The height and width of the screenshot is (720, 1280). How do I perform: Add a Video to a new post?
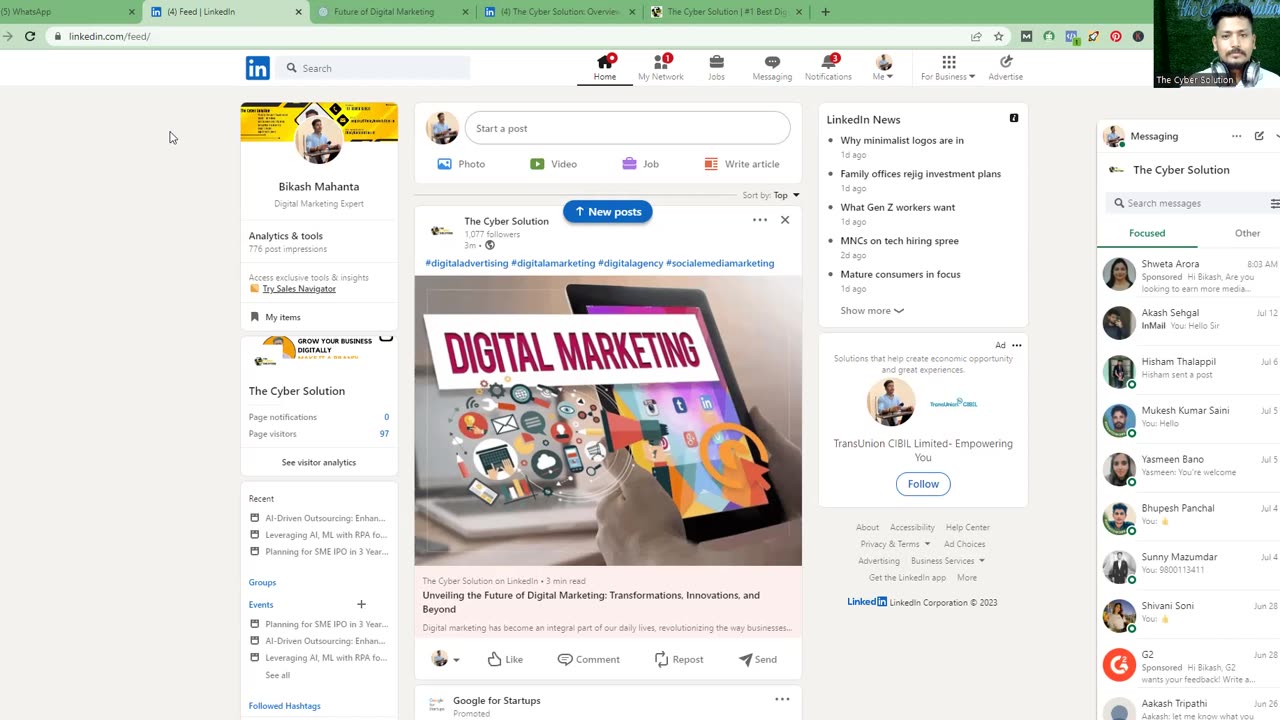click(x=553, y=164)
